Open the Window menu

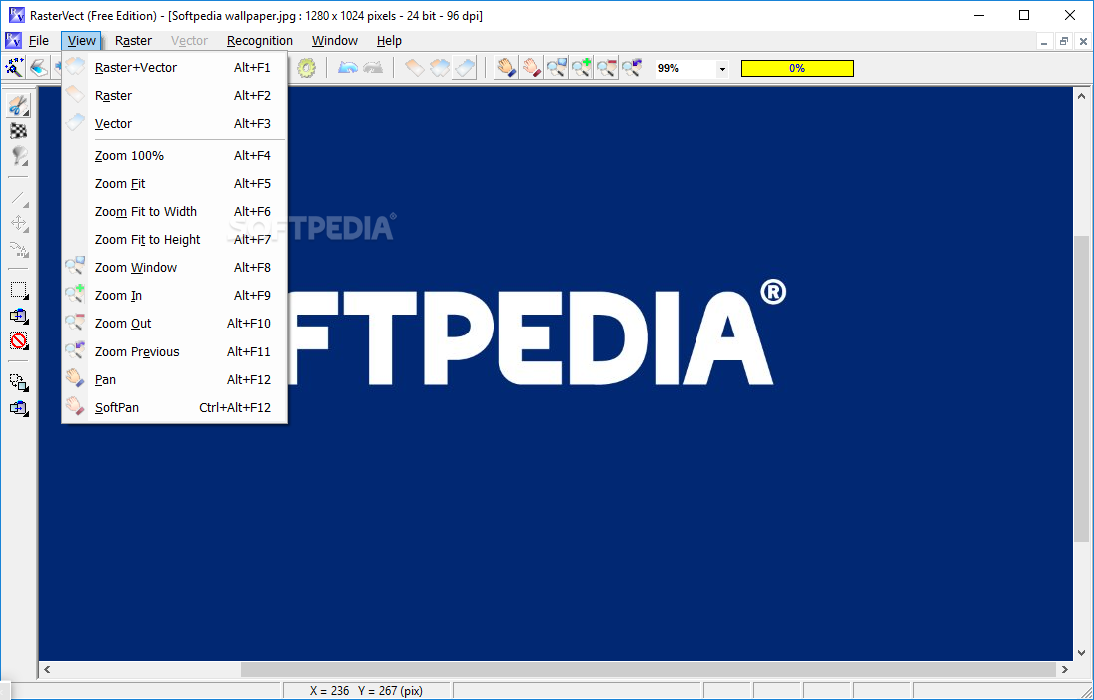(x=335, y=40)
